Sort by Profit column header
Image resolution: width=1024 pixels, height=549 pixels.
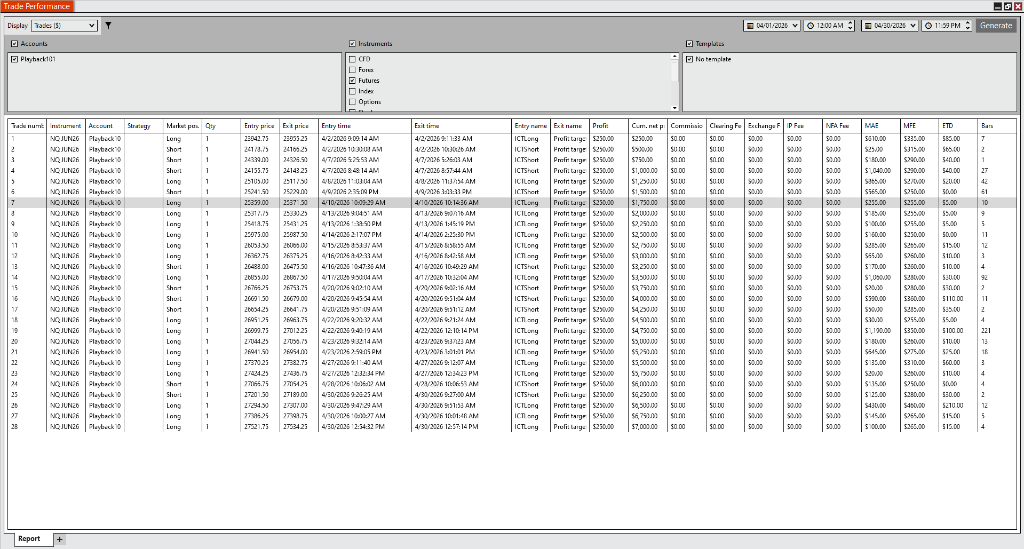(609, 126)
